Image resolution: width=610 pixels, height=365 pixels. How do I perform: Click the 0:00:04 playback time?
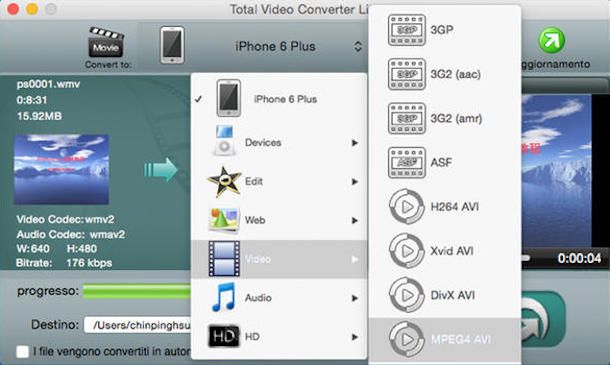(x=579, y=258)
